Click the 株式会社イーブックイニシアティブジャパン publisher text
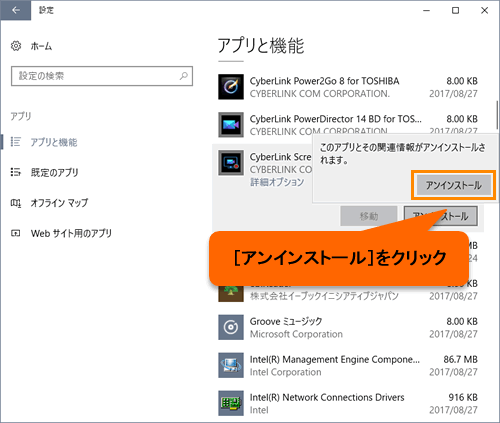500x423 pixels. point(324,296)
